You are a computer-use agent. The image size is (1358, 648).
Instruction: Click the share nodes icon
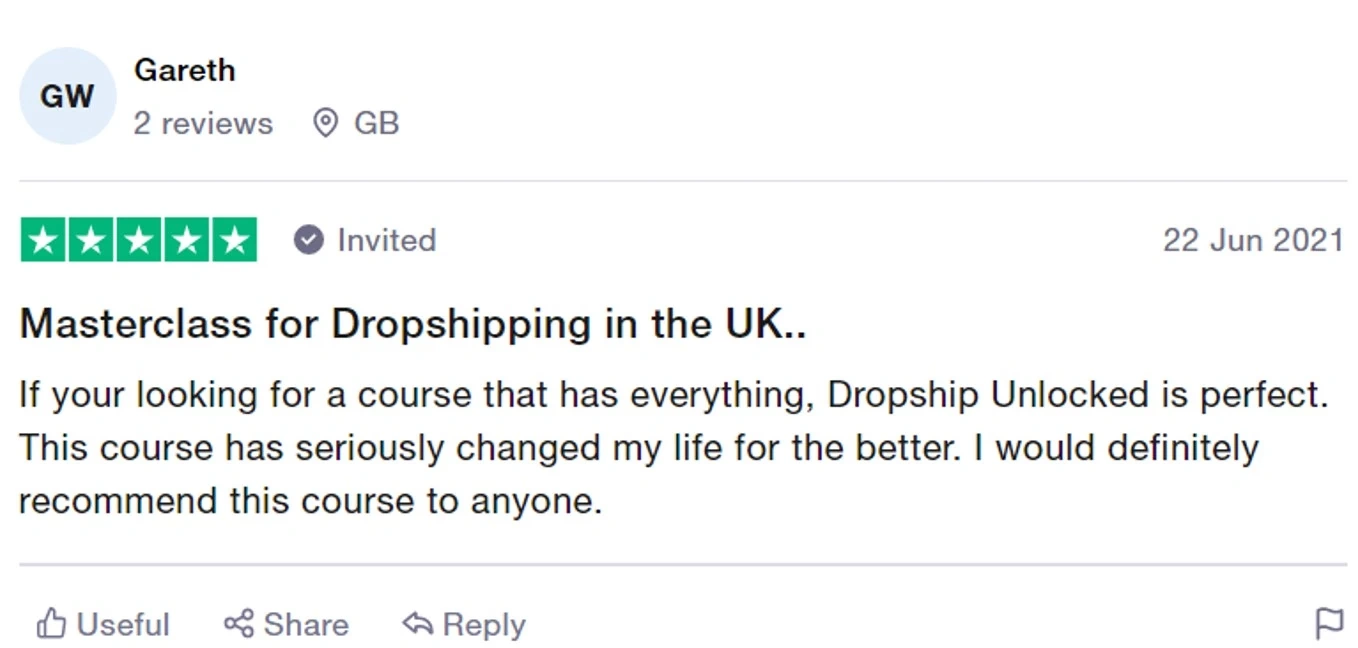coord(238,624)
